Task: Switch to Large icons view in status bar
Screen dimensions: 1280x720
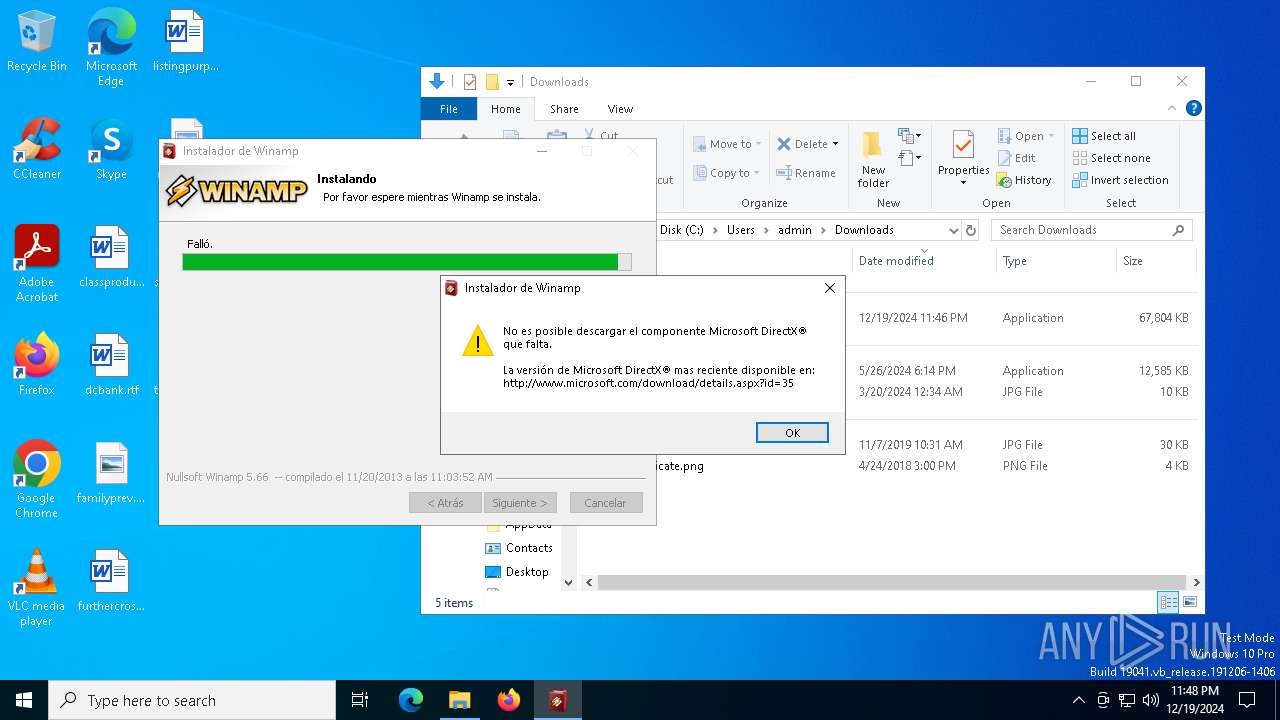Action: (1189, 602)
